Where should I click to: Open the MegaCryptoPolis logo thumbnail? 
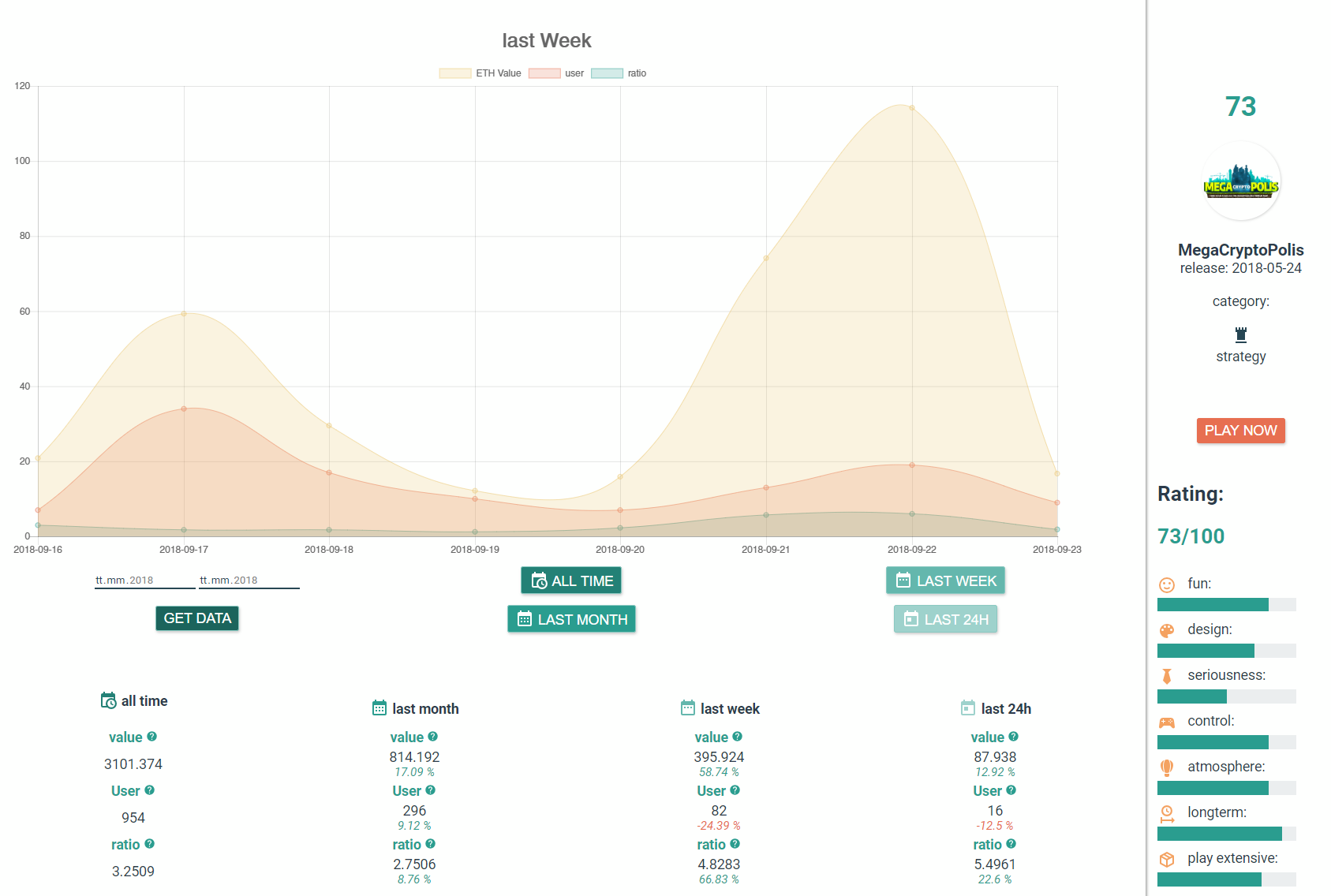click(x=1240, y=181)
